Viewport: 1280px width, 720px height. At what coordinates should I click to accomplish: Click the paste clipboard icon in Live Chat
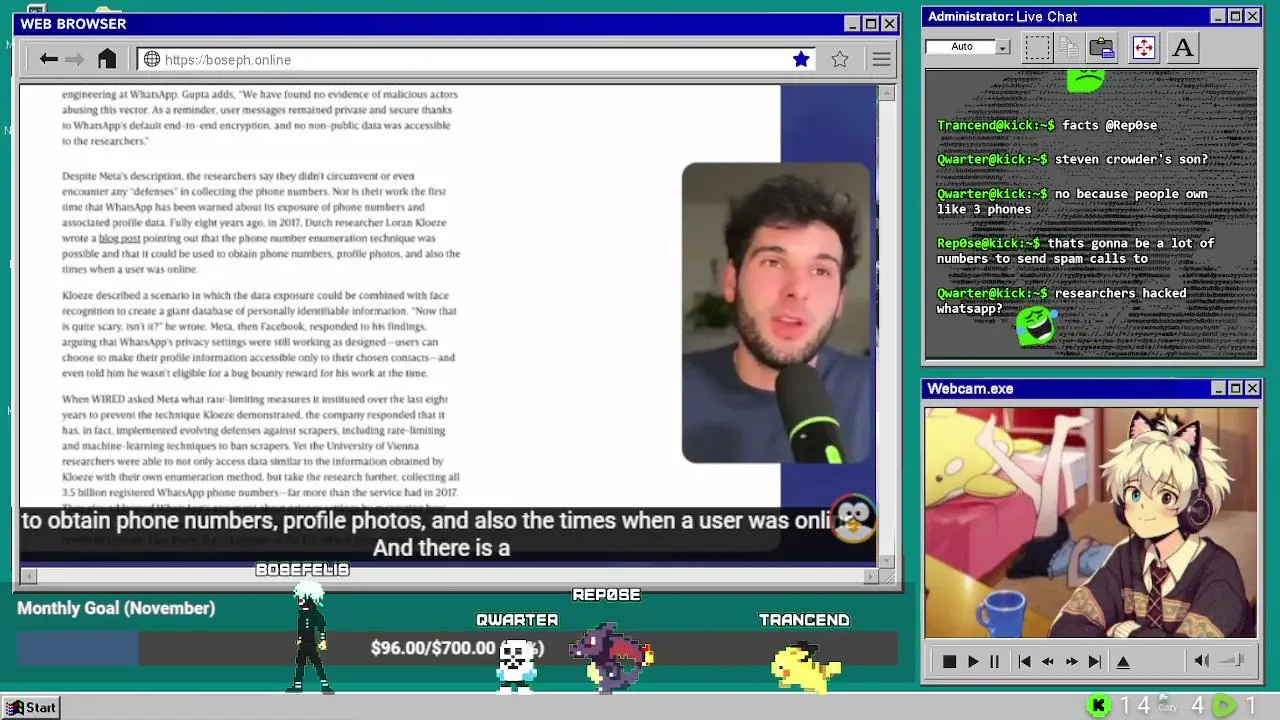tap(1102, 47)
